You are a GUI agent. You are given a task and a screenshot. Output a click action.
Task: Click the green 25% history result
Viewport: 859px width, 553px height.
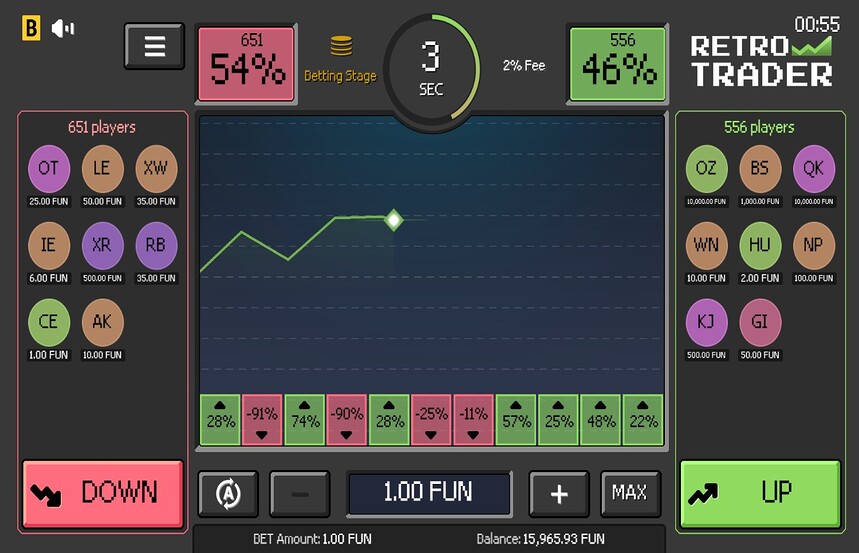558,420
